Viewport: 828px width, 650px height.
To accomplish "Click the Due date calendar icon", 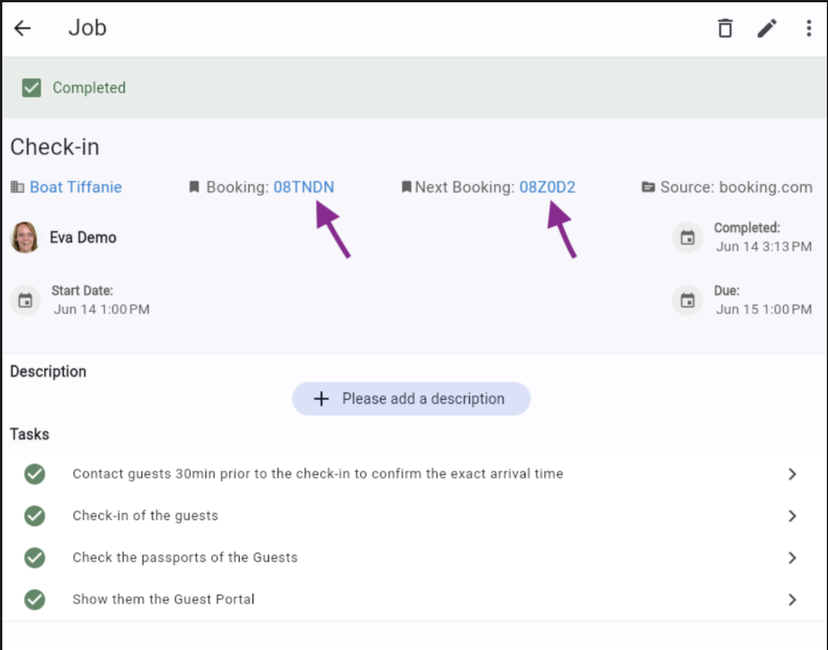I will click(x=687, y=300).
